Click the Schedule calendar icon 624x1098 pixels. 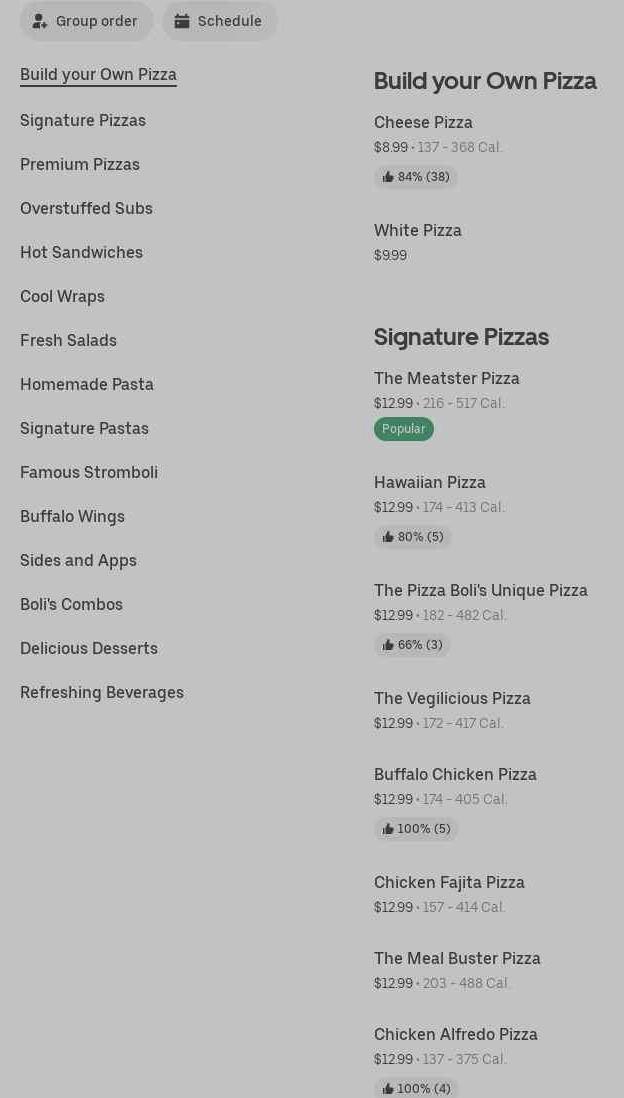tap(182, 21)
